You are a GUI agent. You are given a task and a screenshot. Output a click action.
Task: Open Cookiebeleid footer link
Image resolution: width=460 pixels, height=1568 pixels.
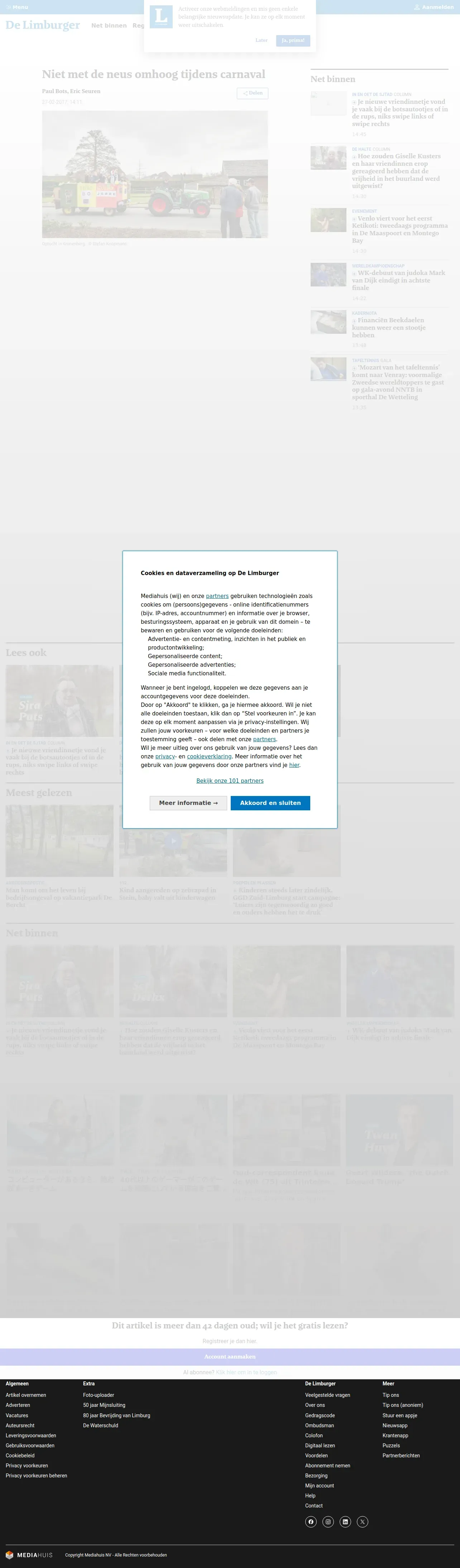(20, 1456)
